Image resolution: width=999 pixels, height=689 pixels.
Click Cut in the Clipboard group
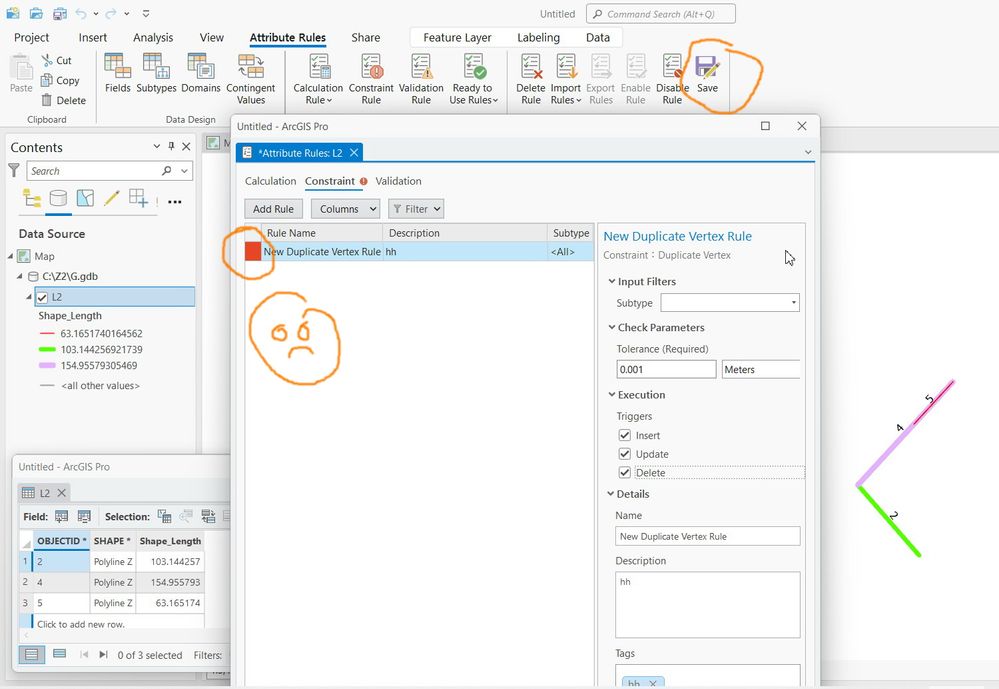point(57,60)
